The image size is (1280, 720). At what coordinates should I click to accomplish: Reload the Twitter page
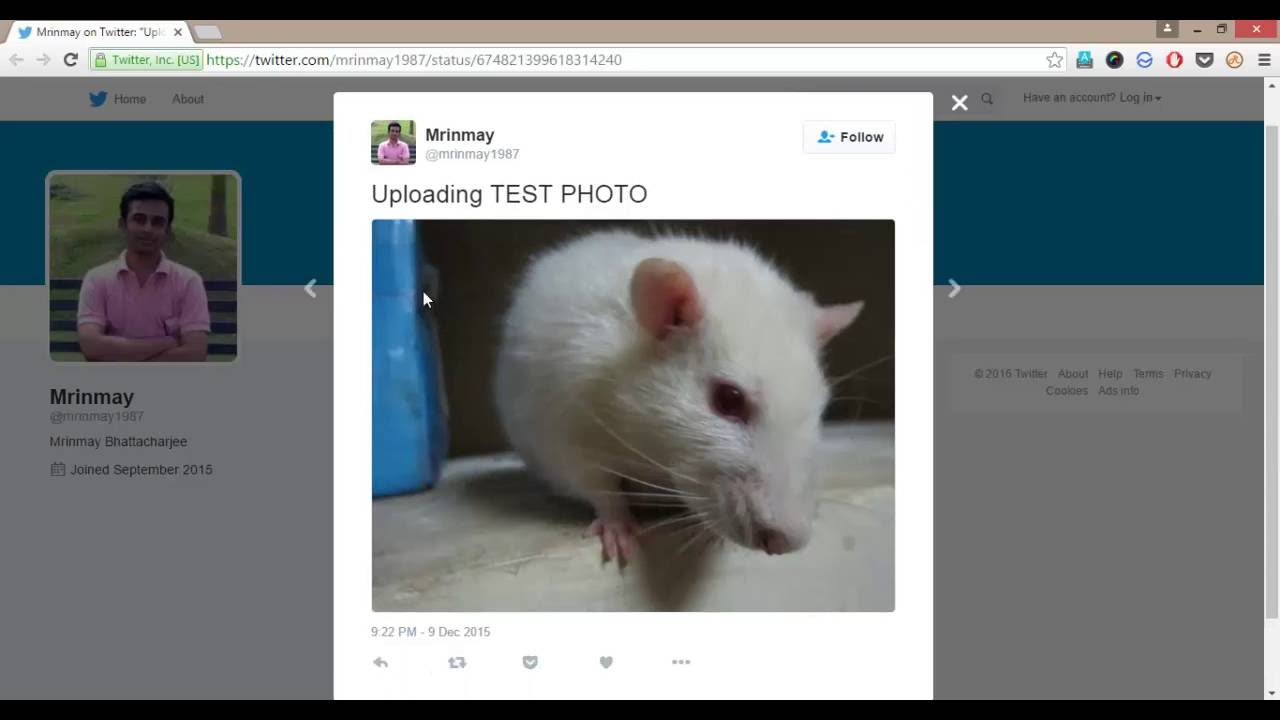click(70, 60)
